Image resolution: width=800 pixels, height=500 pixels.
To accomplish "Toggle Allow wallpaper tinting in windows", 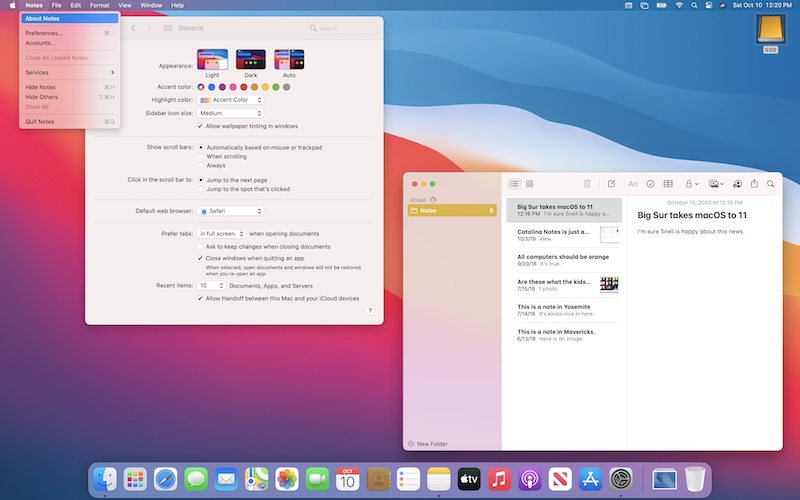I will click(200, 126).
